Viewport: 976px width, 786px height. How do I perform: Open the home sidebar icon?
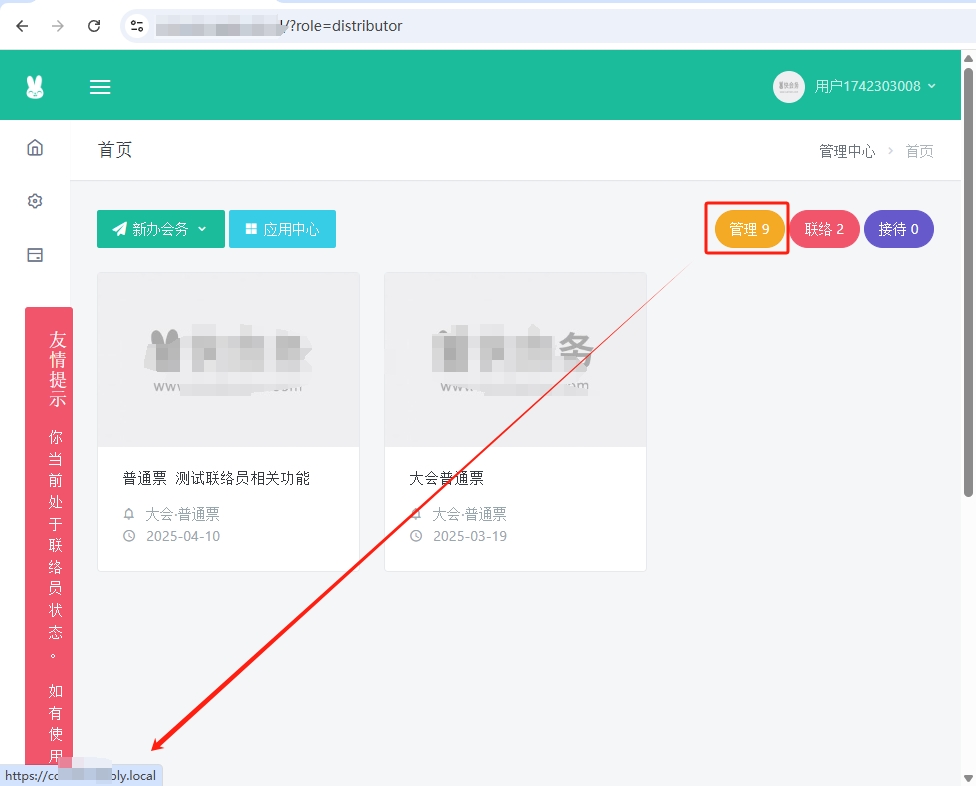coord(35,148)
